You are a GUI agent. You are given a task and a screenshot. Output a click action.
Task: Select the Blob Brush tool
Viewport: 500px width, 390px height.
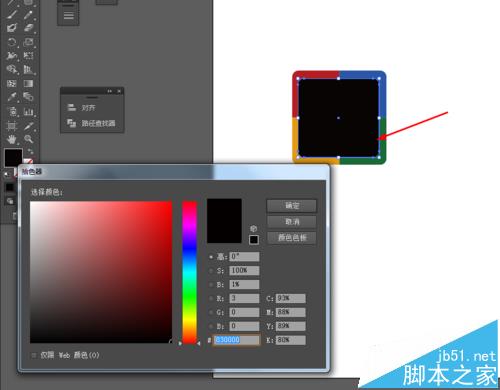point(12,28)
